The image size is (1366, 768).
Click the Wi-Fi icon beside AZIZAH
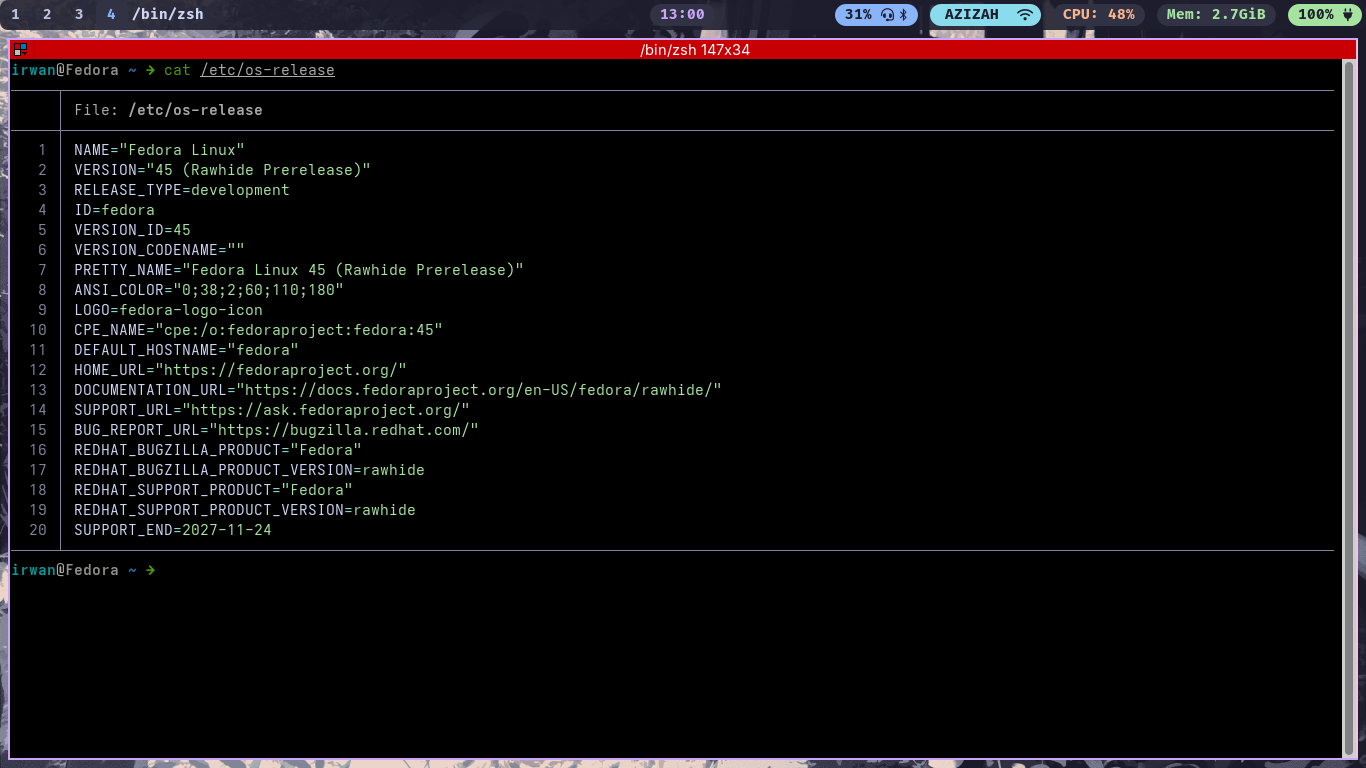pyautogui.click(x=1025, y=15)
